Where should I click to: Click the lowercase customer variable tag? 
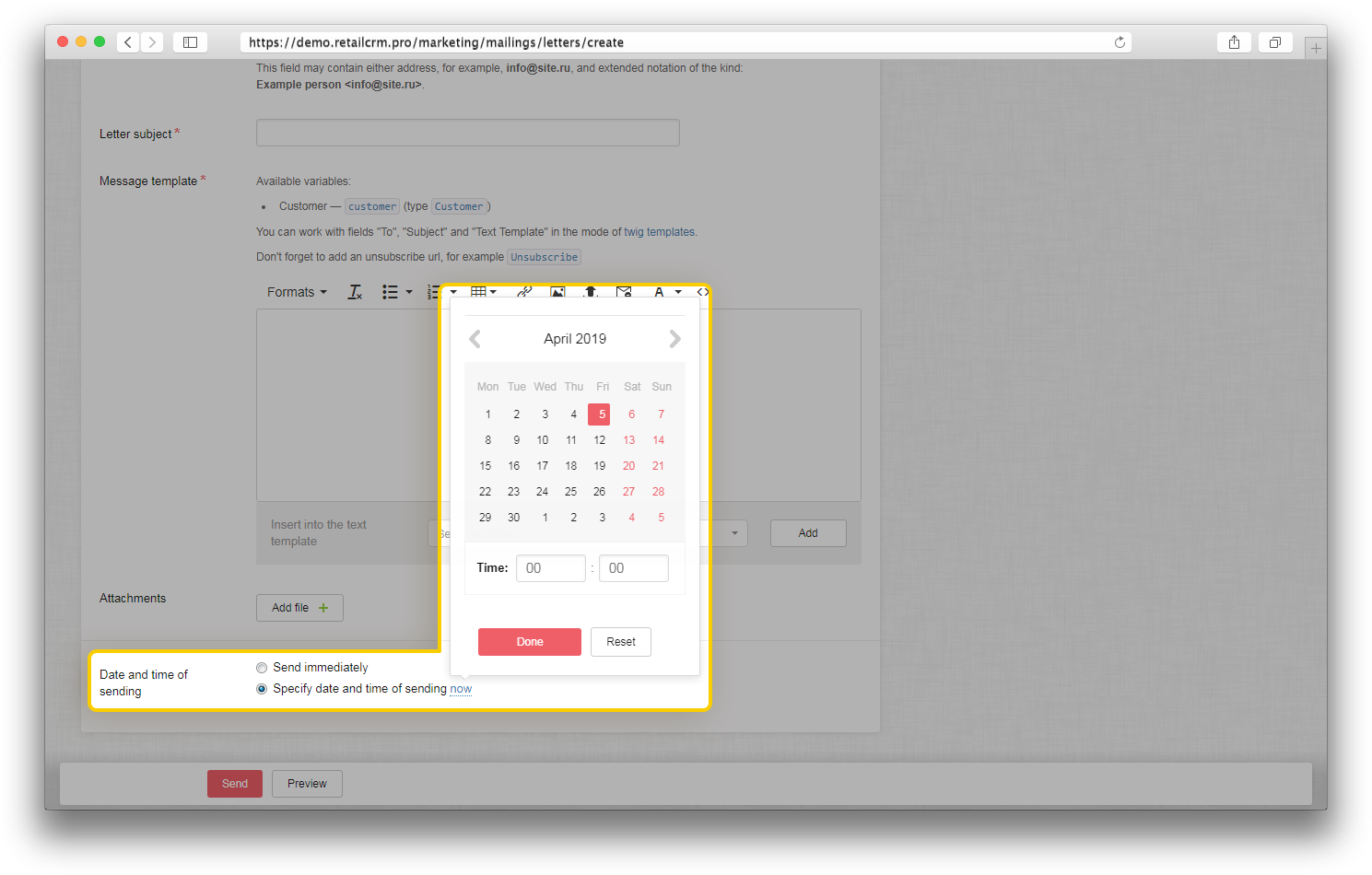pyautogui.click(x=372, y=206)
